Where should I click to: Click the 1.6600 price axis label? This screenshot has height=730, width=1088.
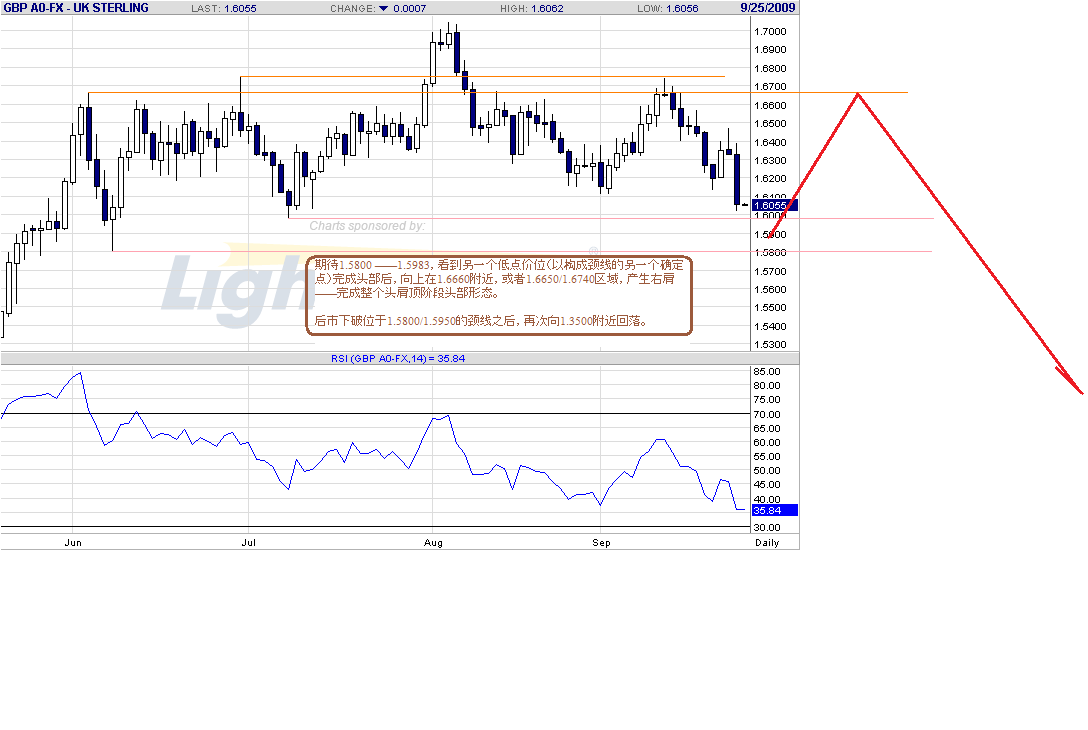click(770, 105)
